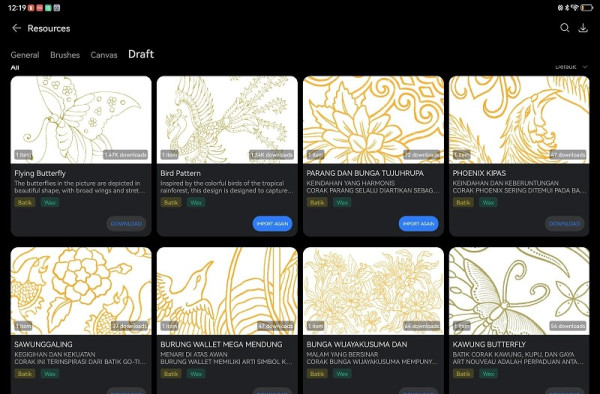The image size is (600, 394).
Task: Click the 'BURUNG WALLET MEGA MENDUNG' title
Action: (x=221, y=344)
